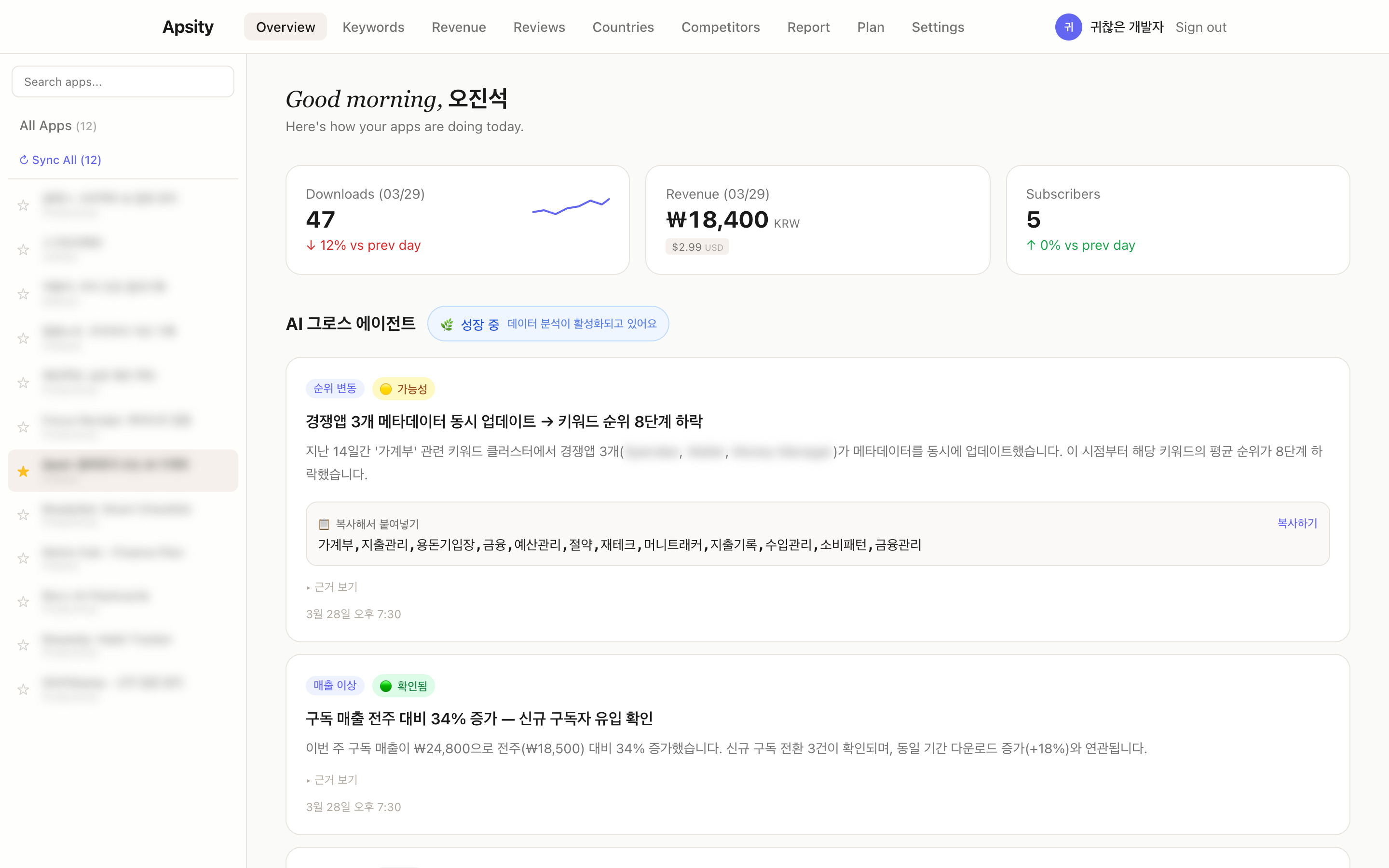Focus the Search apps input field
Screen dimensions: 1389x868
[x=123, y=81]
